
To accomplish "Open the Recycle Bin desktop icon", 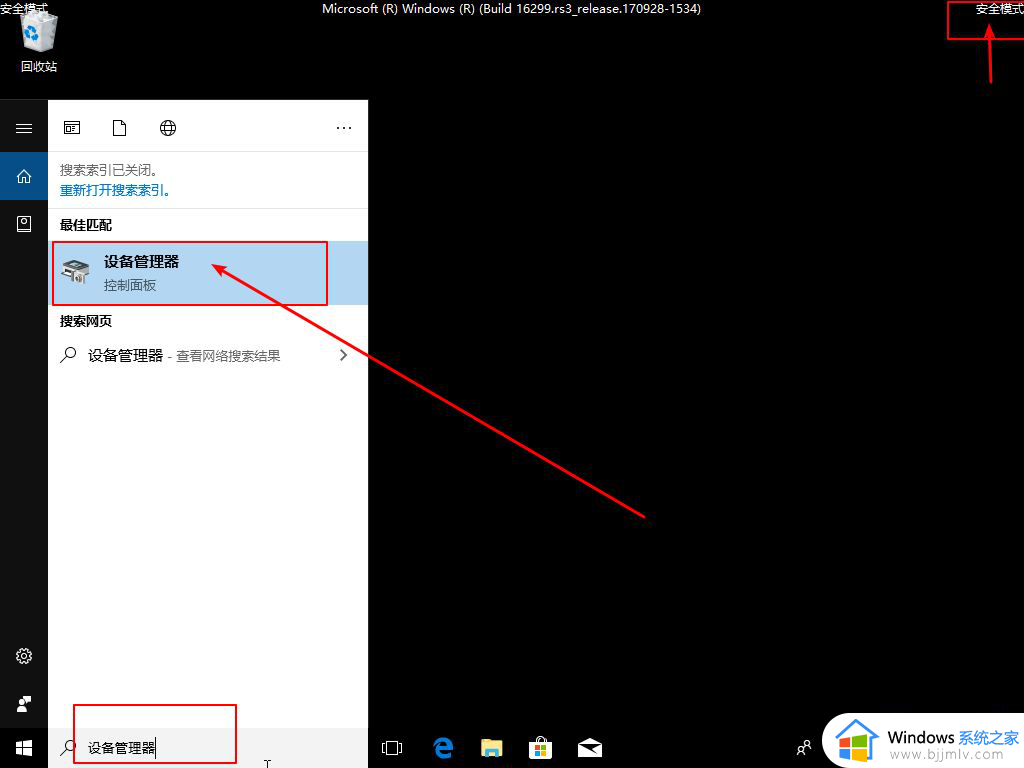I will [39, 41].
